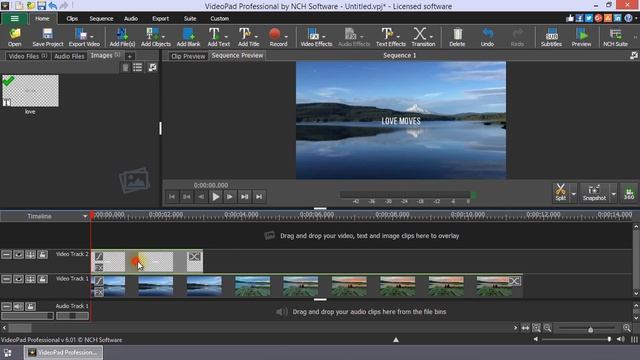Click the Facebook share icon
Screen dimensions: 640x360
(x=580, y=18)
